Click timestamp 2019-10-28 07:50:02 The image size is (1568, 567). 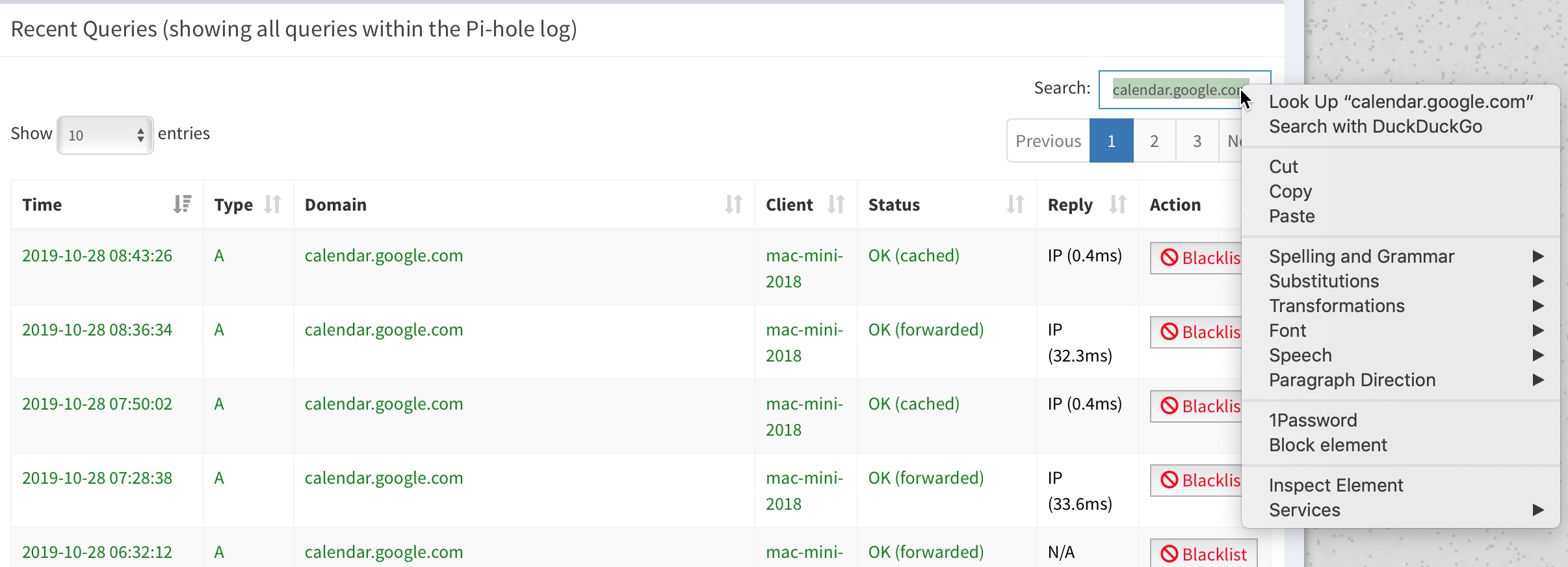coord(97,404)
